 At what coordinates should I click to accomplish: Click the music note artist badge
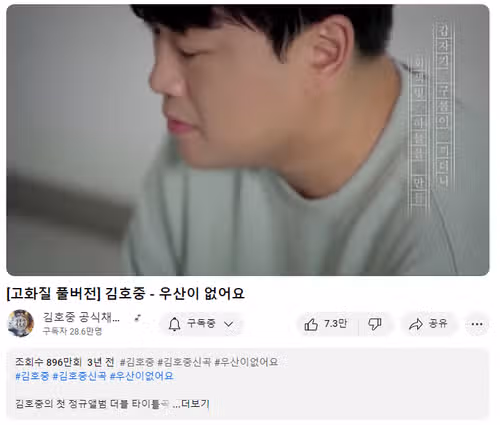tap(137, 318)
